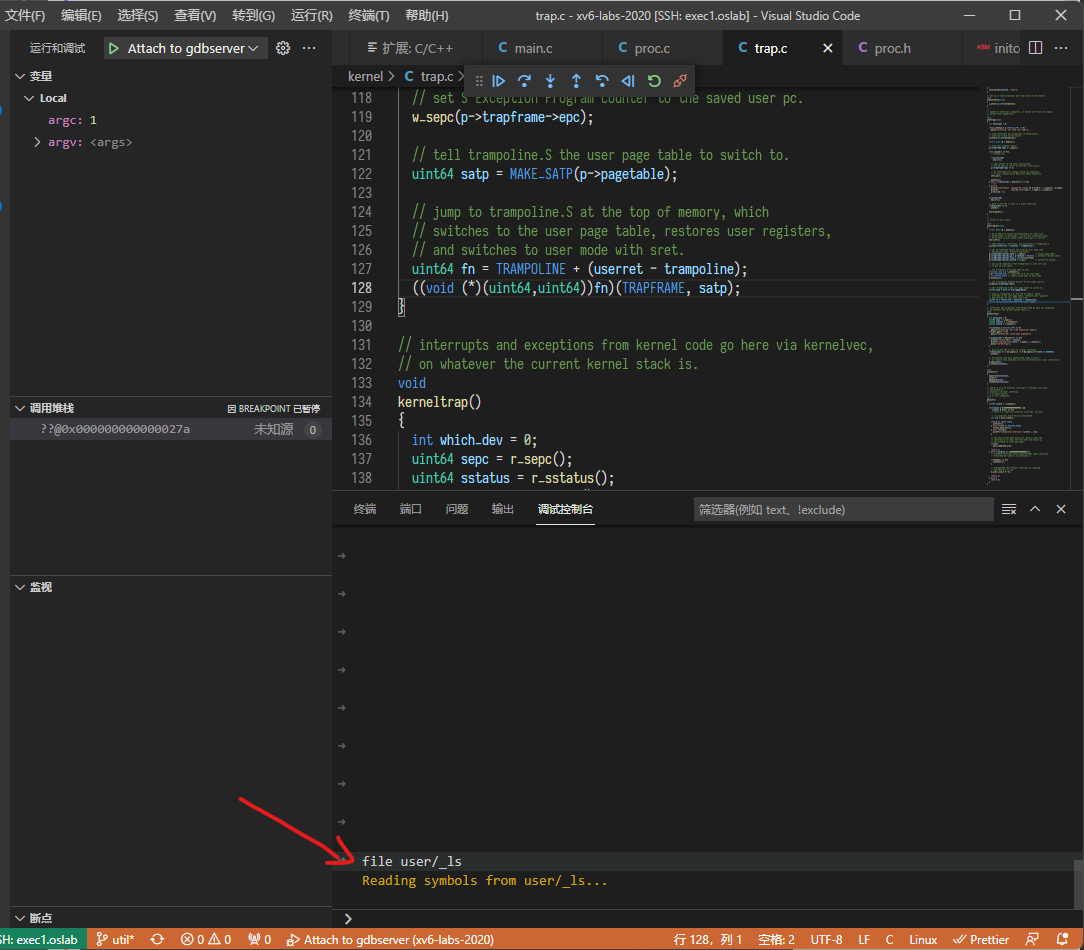Open Terminal menu
Image resolution: width=1084 pixels, height=950 pixels.
[368, 15]
